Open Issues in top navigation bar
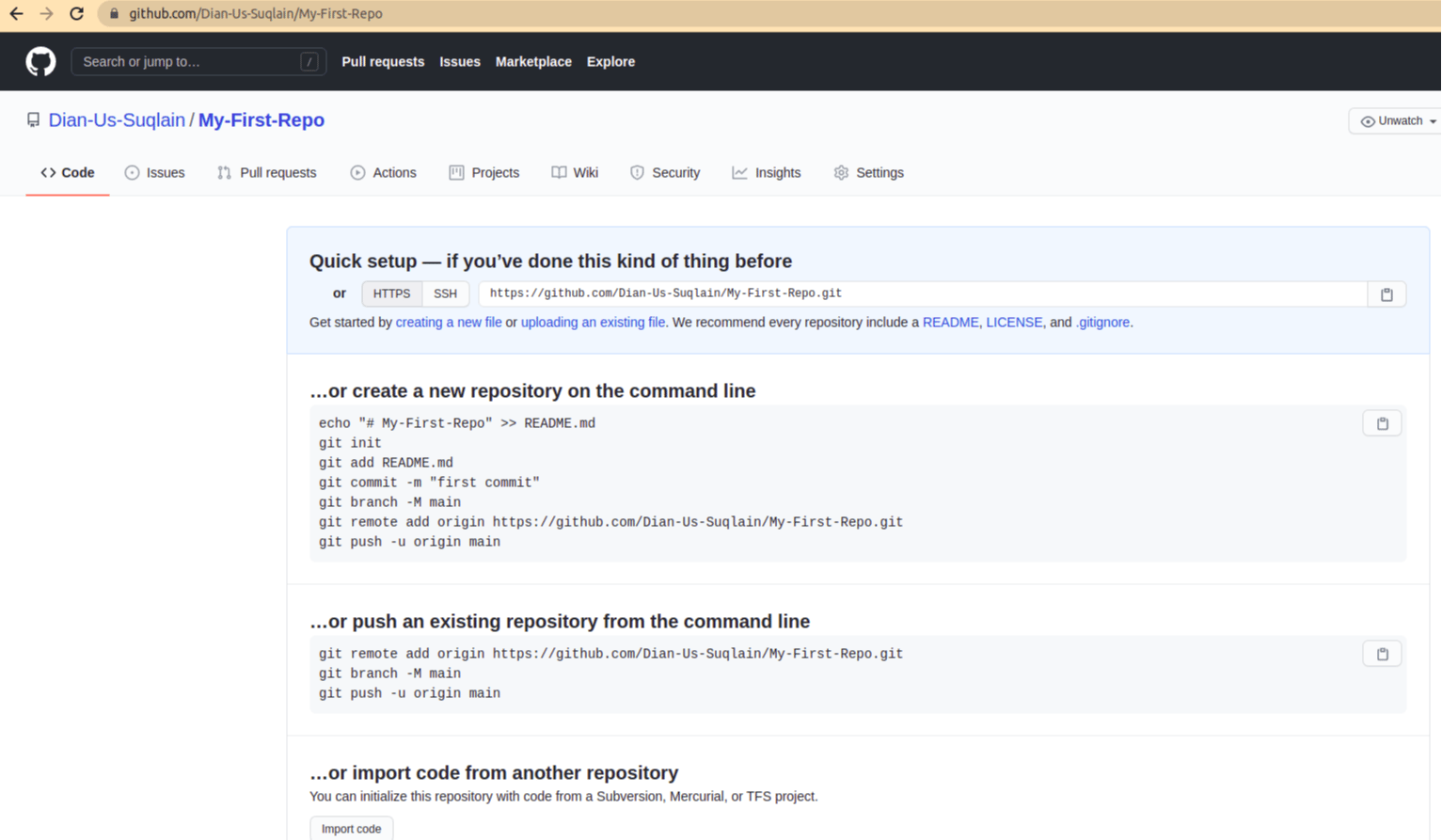Screen dimensions: 1442x840 click(460, 62)
